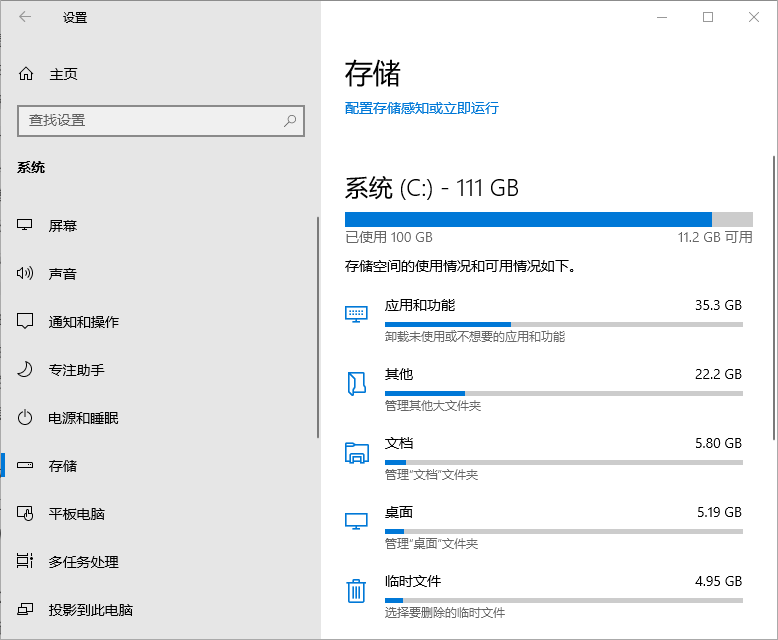Click the 通知和操作 notification icon
The width and height of the screenshot is (778, 640).
coord(25,321)
